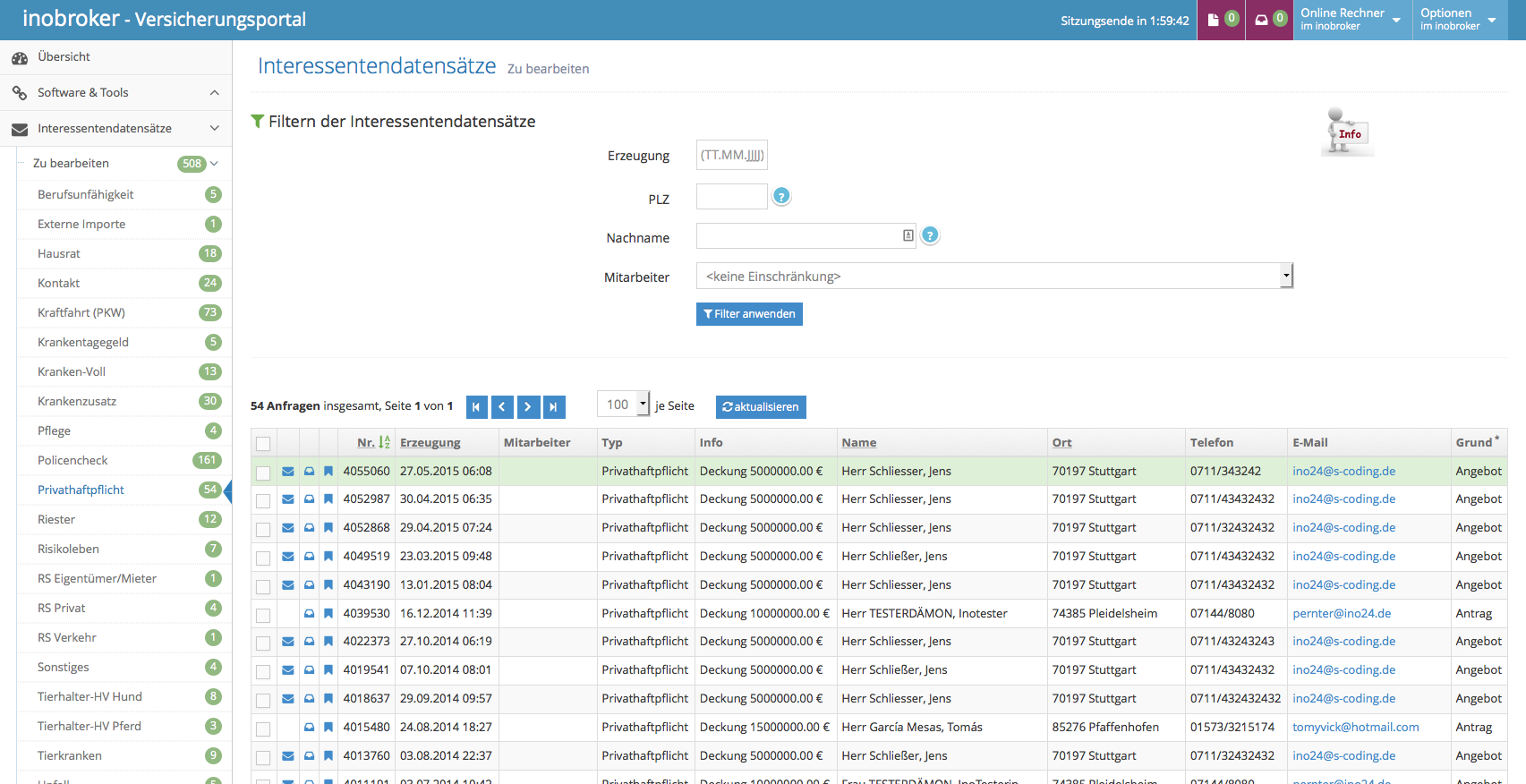Image resolution: width=1526 pixels, height=784 pixels.
Task: Check the row checkbox for record 4039530
Action: [263, 615]
